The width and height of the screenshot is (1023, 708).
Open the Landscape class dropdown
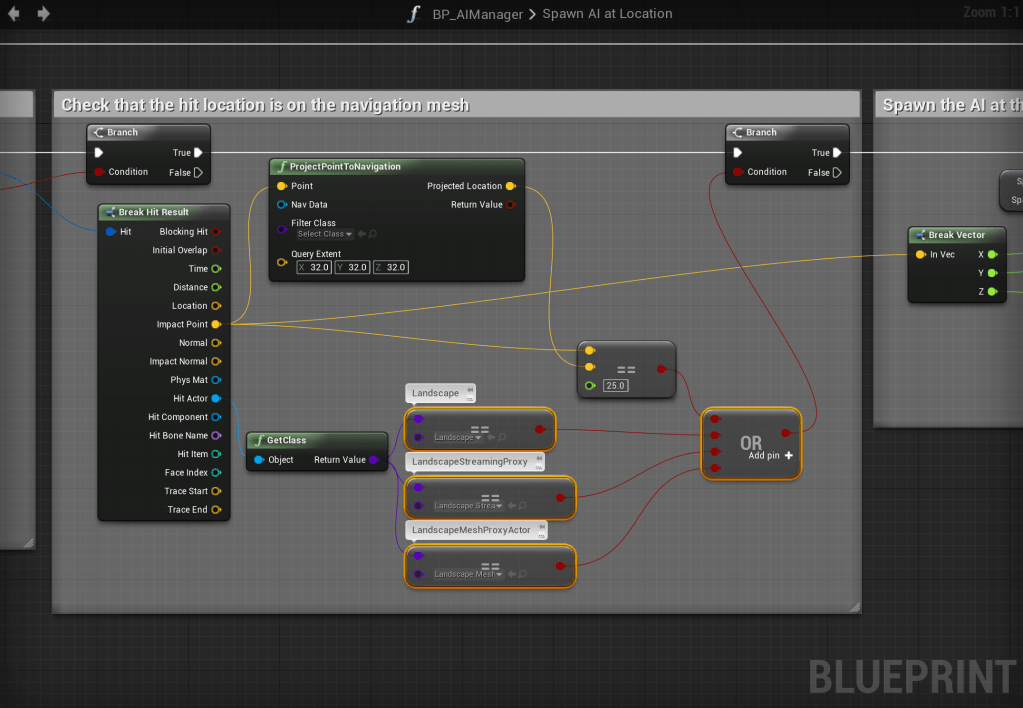coord(458,438)
